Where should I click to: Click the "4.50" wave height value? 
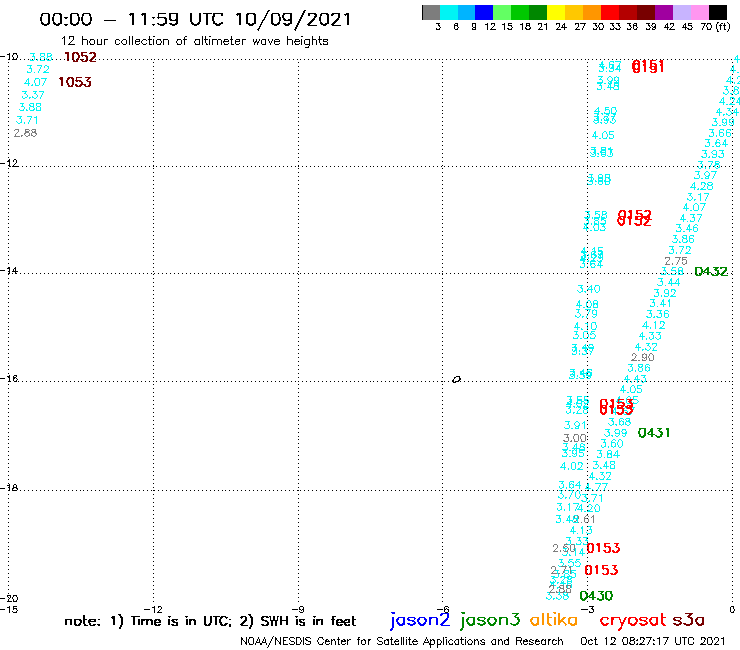tap(605, 111)
